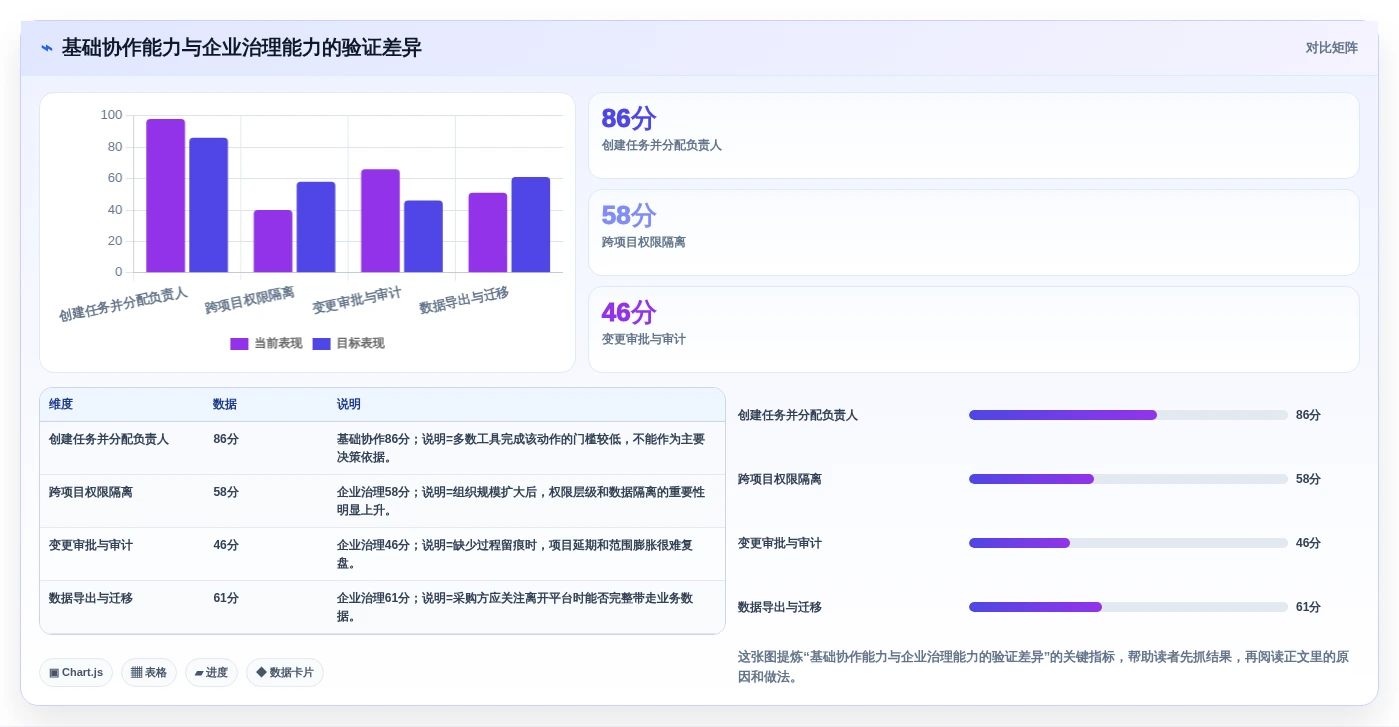This screenshot has width=1399, height=727.
Task: Select the 46分 score card
Action: [x=973, y=330]
